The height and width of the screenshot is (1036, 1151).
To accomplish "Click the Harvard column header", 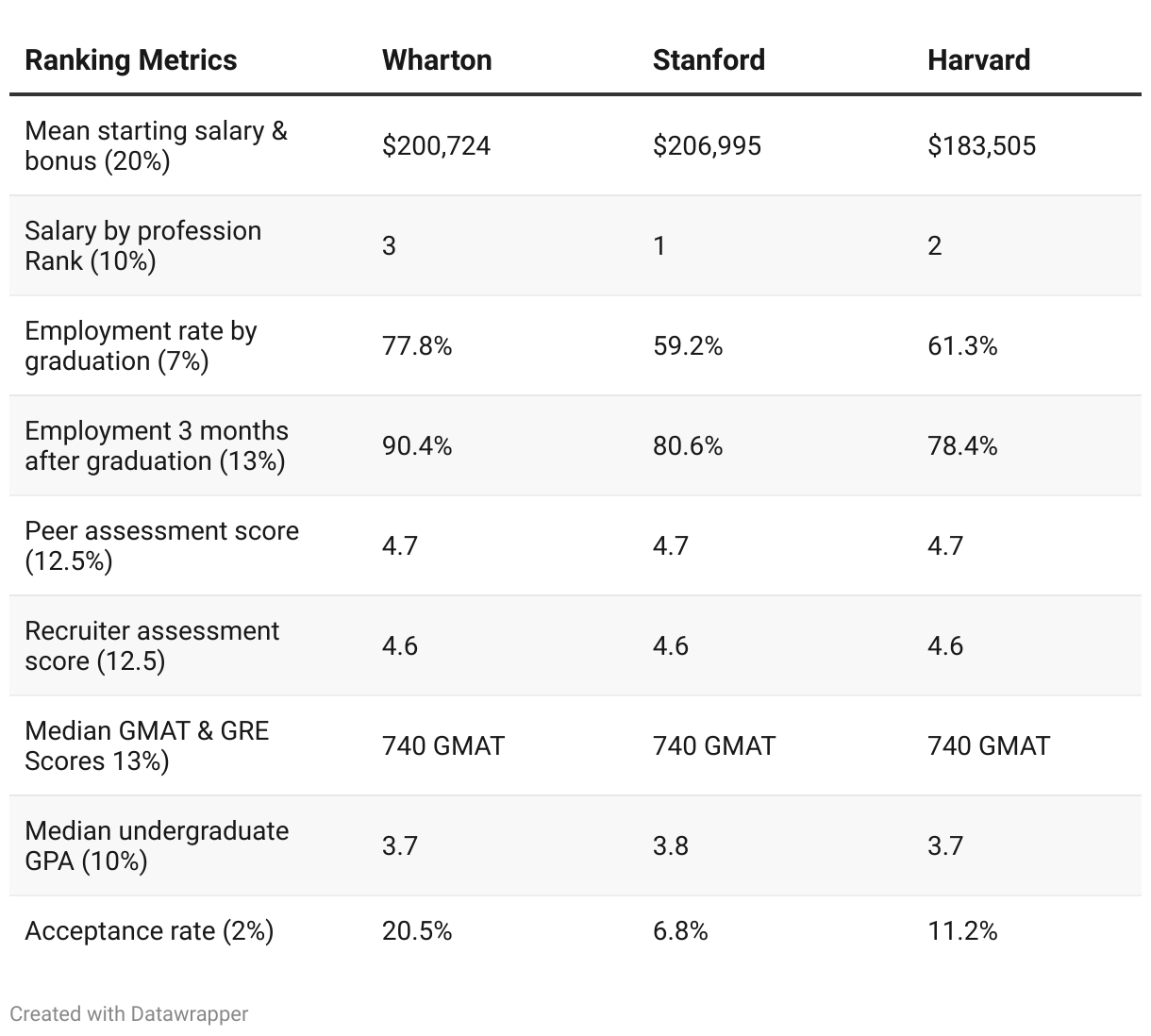I will click(978, 60).
